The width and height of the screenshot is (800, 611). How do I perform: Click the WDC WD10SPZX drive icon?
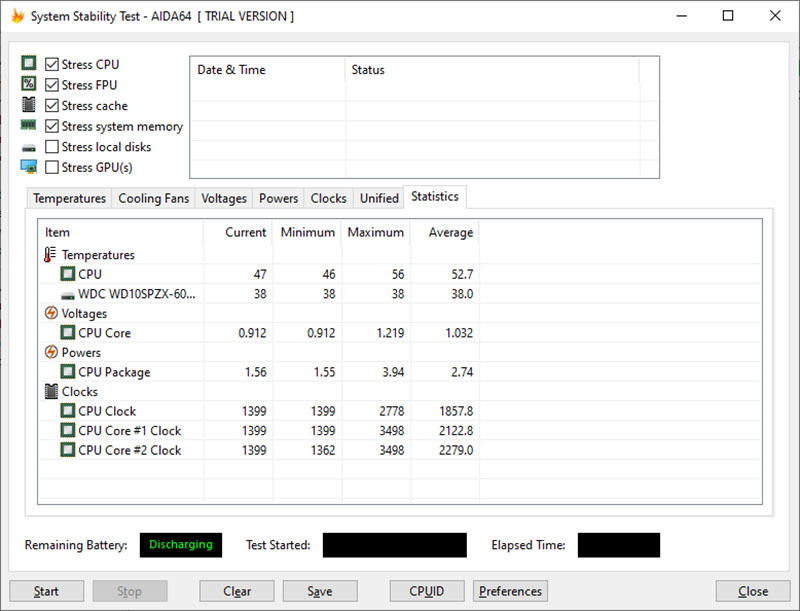pos(68,295)
